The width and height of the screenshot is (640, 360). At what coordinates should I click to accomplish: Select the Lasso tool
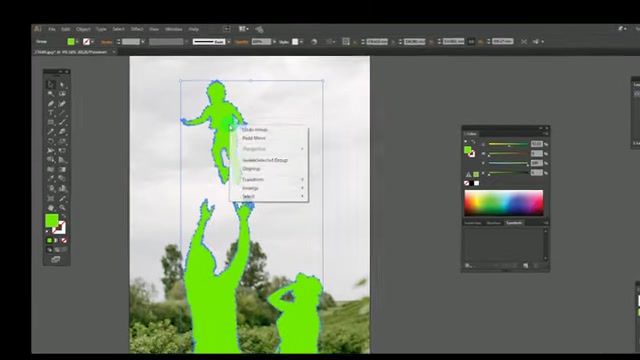[x=62, y=93]
